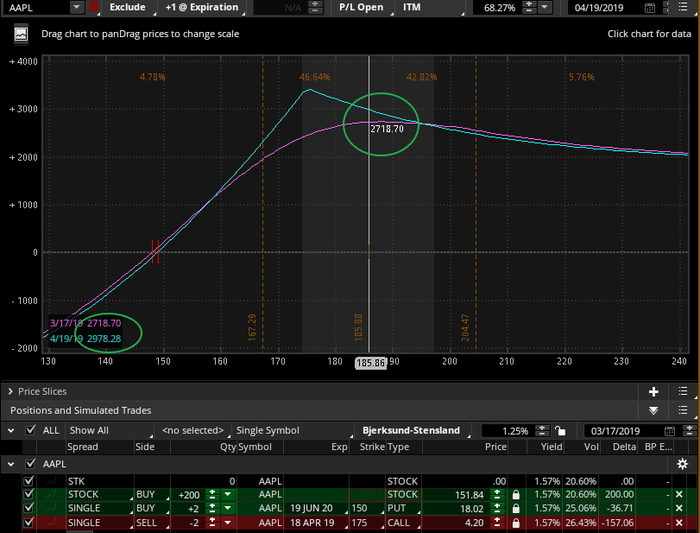Open 18 APR 19 expiration selector
The image size is (700, 533).
coord(316,523)
